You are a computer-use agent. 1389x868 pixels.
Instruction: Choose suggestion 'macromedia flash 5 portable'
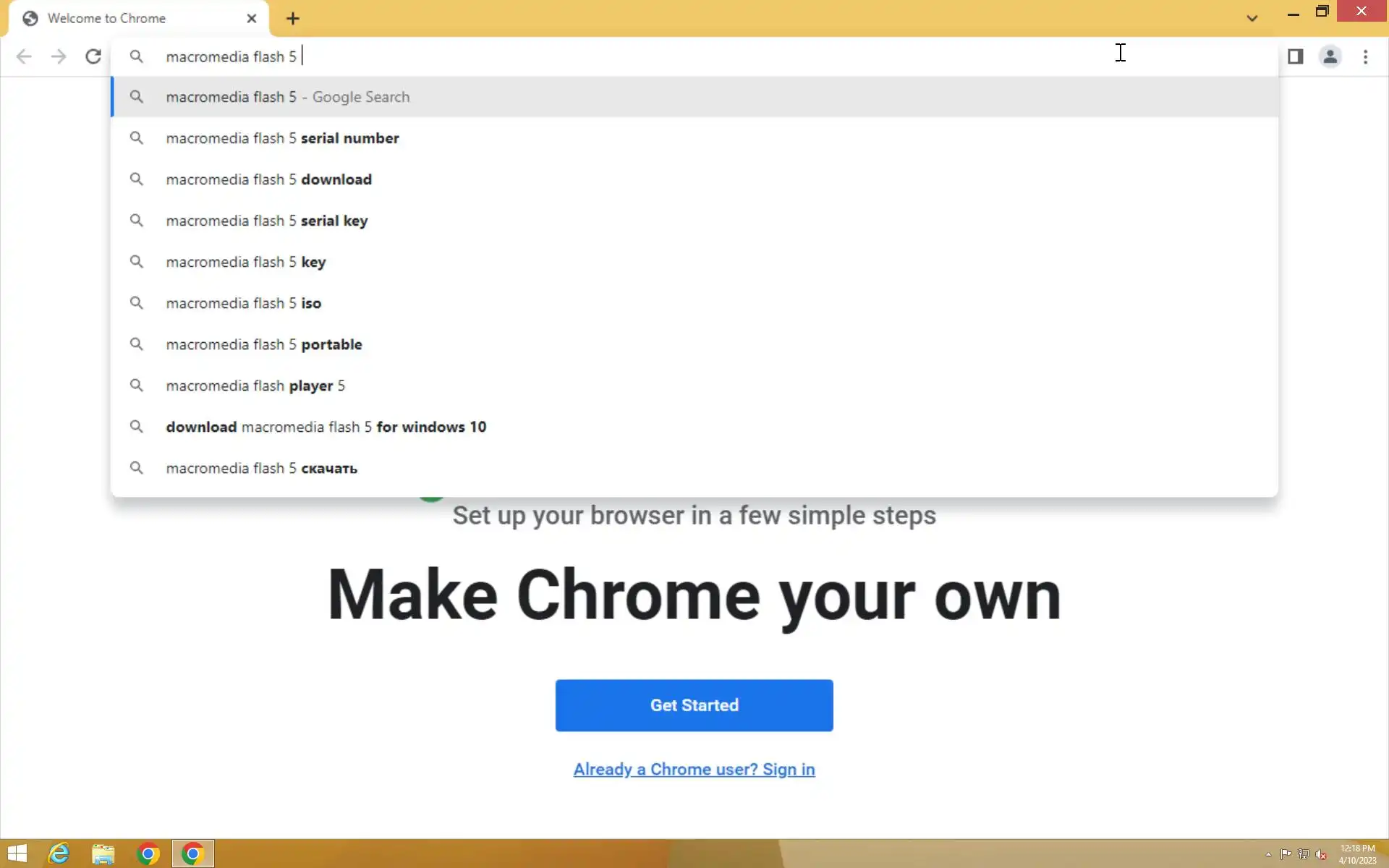pos(263,344)
